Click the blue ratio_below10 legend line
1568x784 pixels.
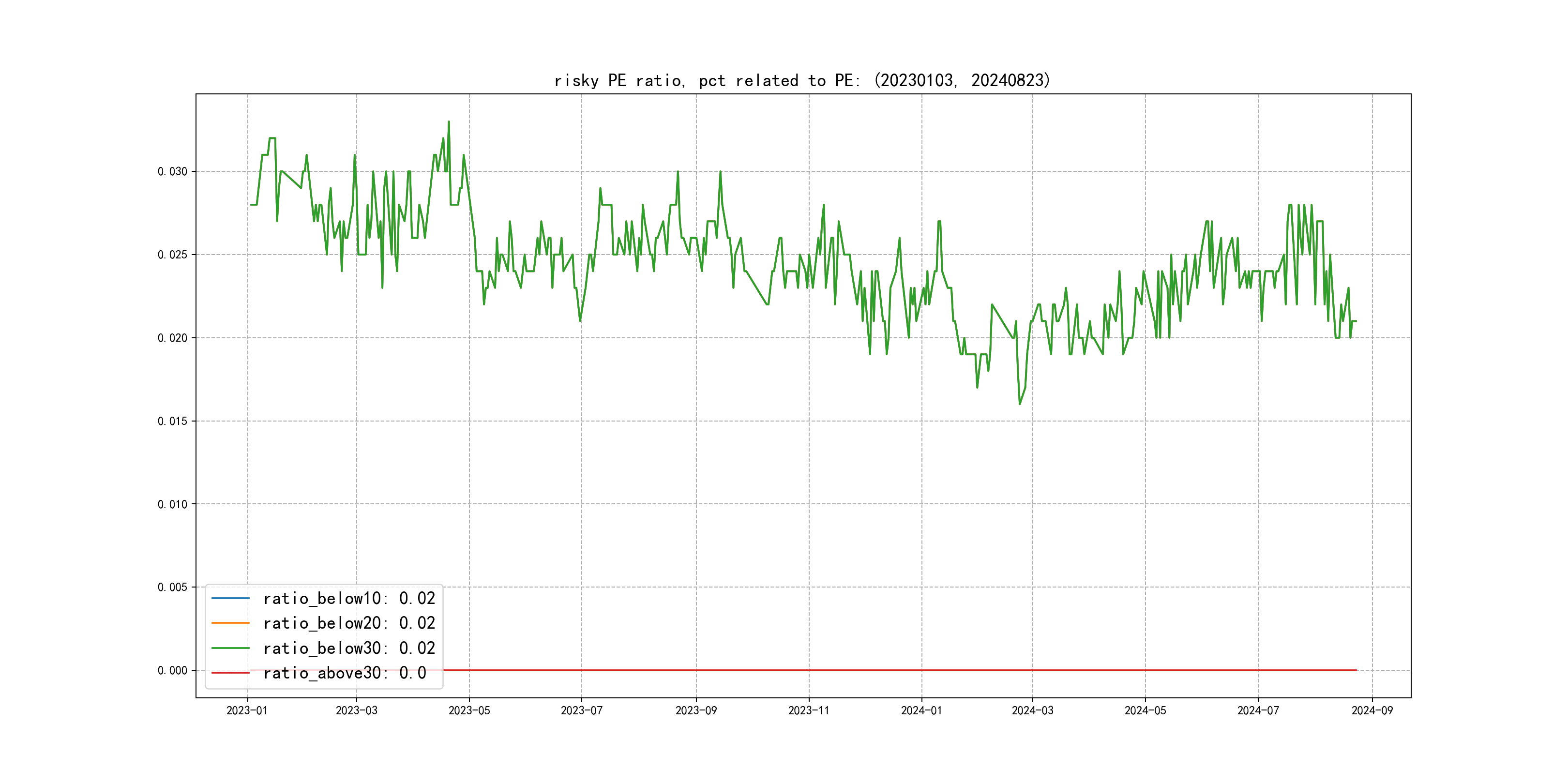[x=230, y=598]
